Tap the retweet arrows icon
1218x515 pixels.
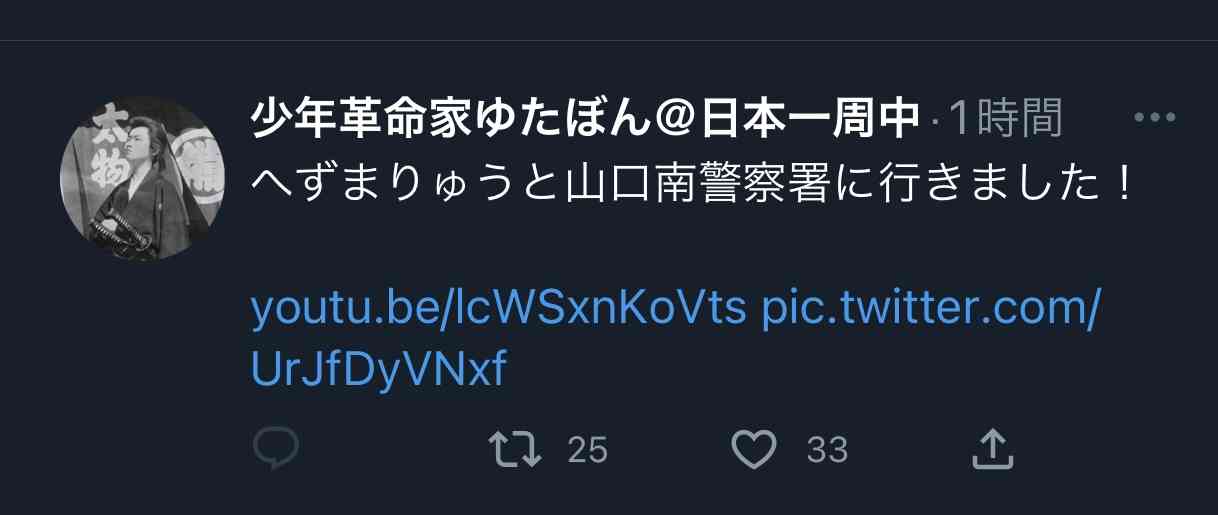(520, 450)
